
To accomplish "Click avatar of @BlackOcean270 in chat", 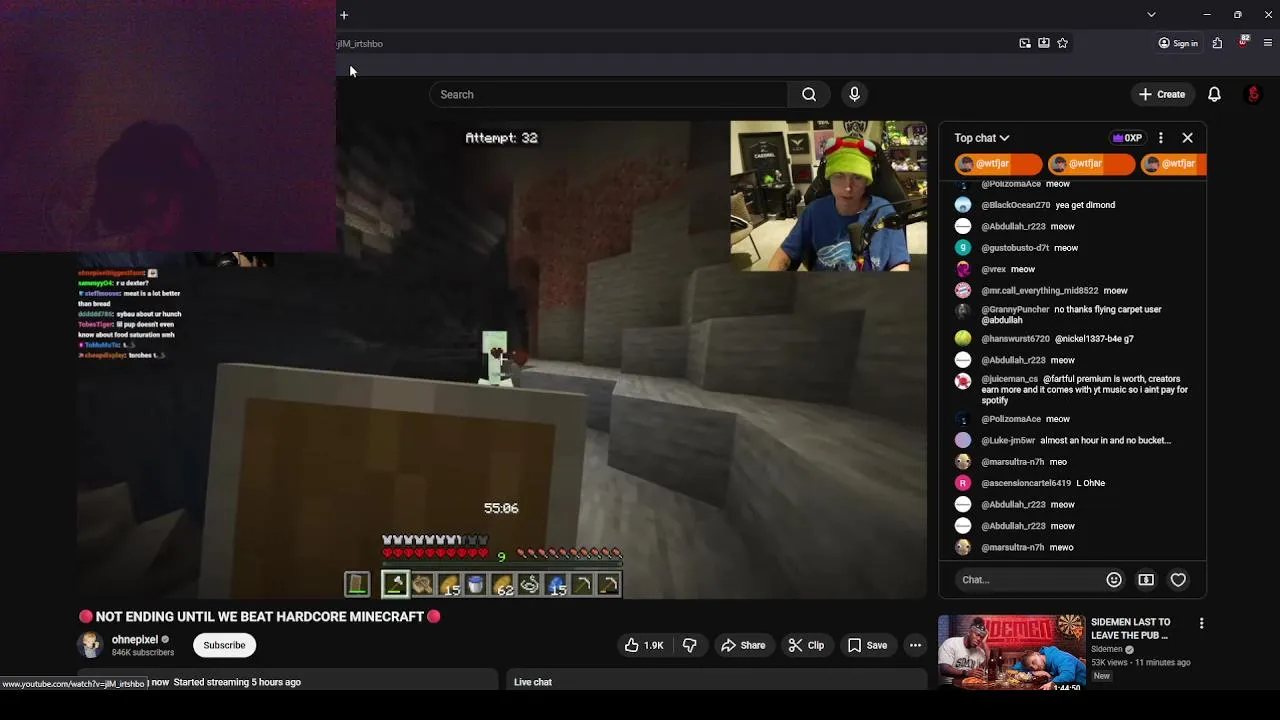I will click(963, 205).
